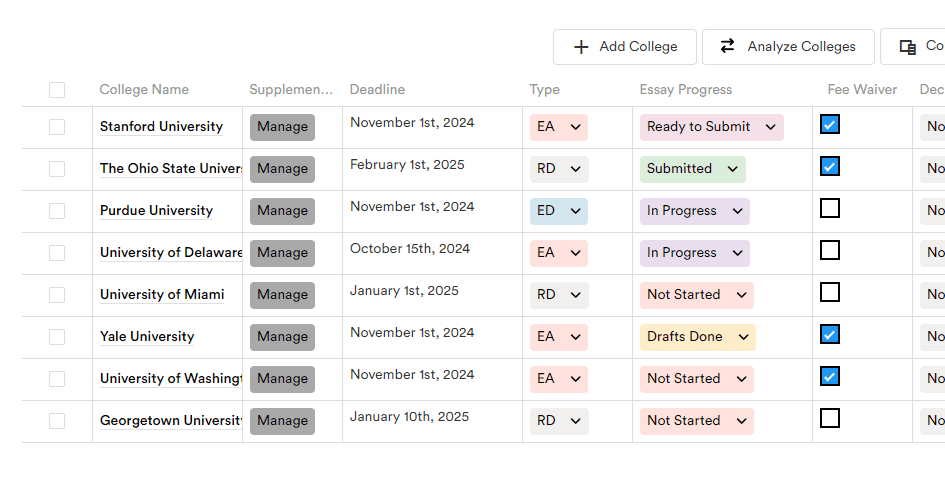
Task: Click the chevron on Ohio State's Submitted status
Action: 732,169
